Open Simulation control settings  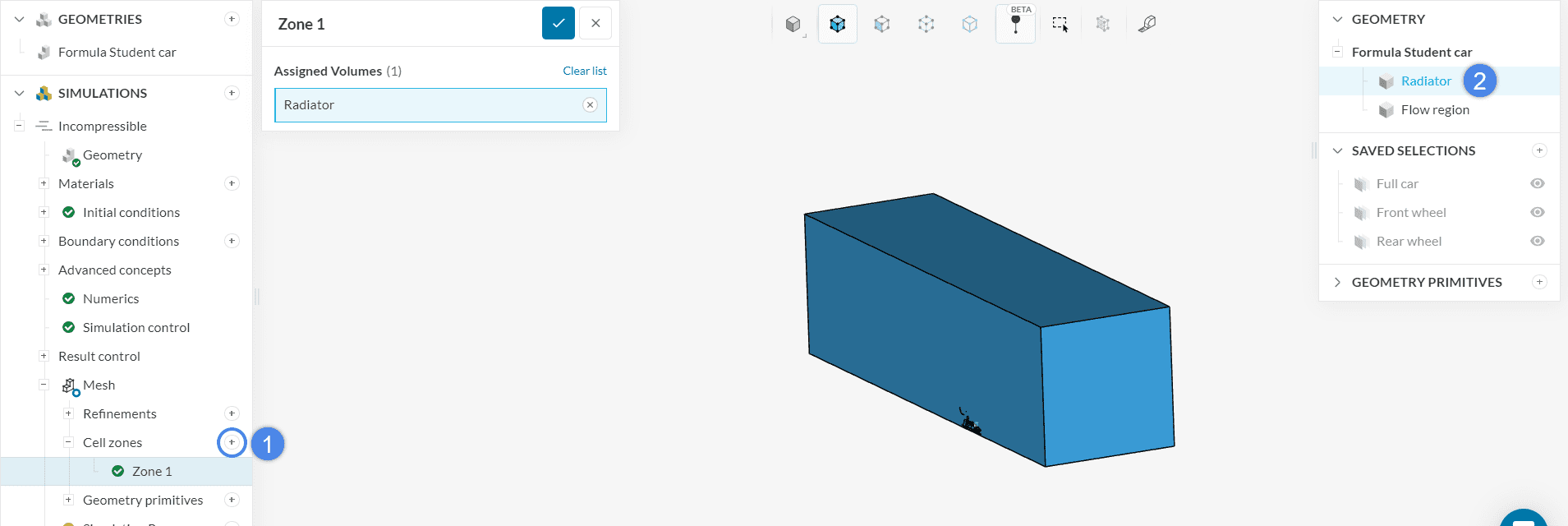136,327
